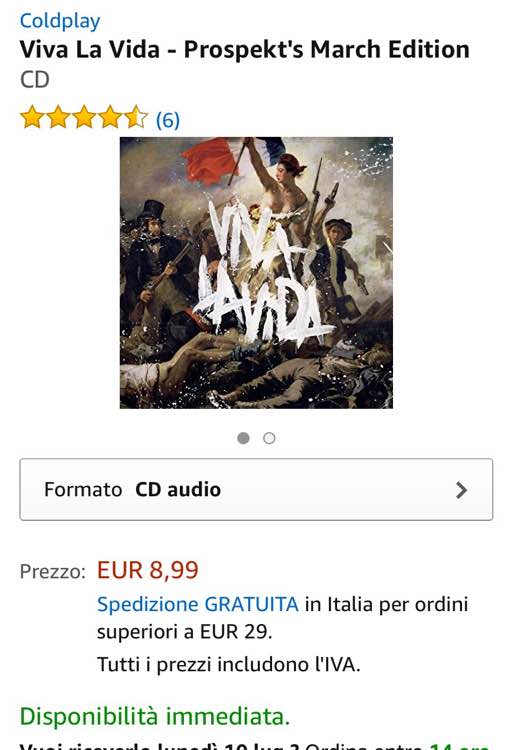Select the fourth gold rating star
Screen dimensions: 510x750
pyautogui.click(x=111, y=118)
